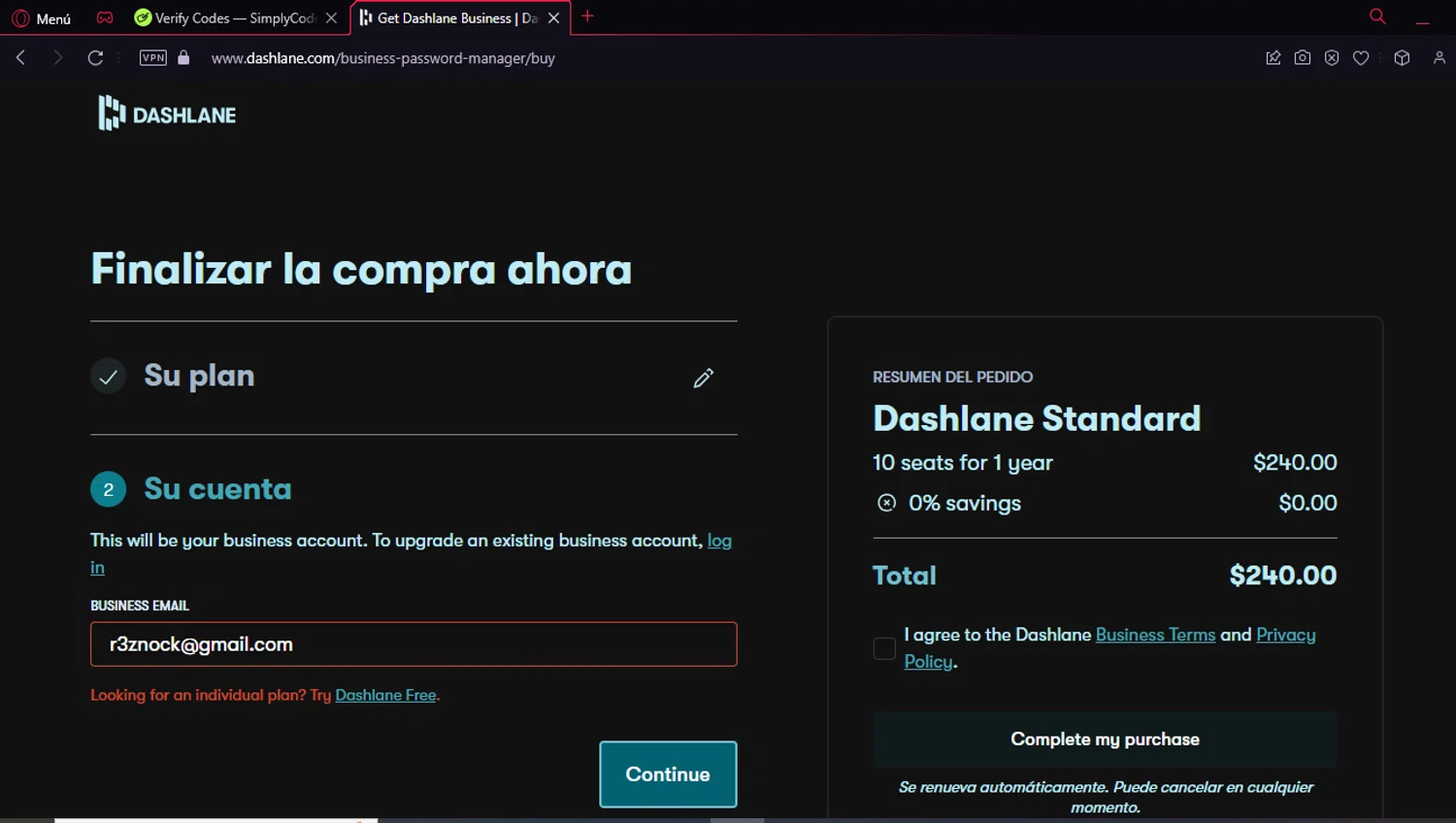Click the address bar URL

pos(383,58)
